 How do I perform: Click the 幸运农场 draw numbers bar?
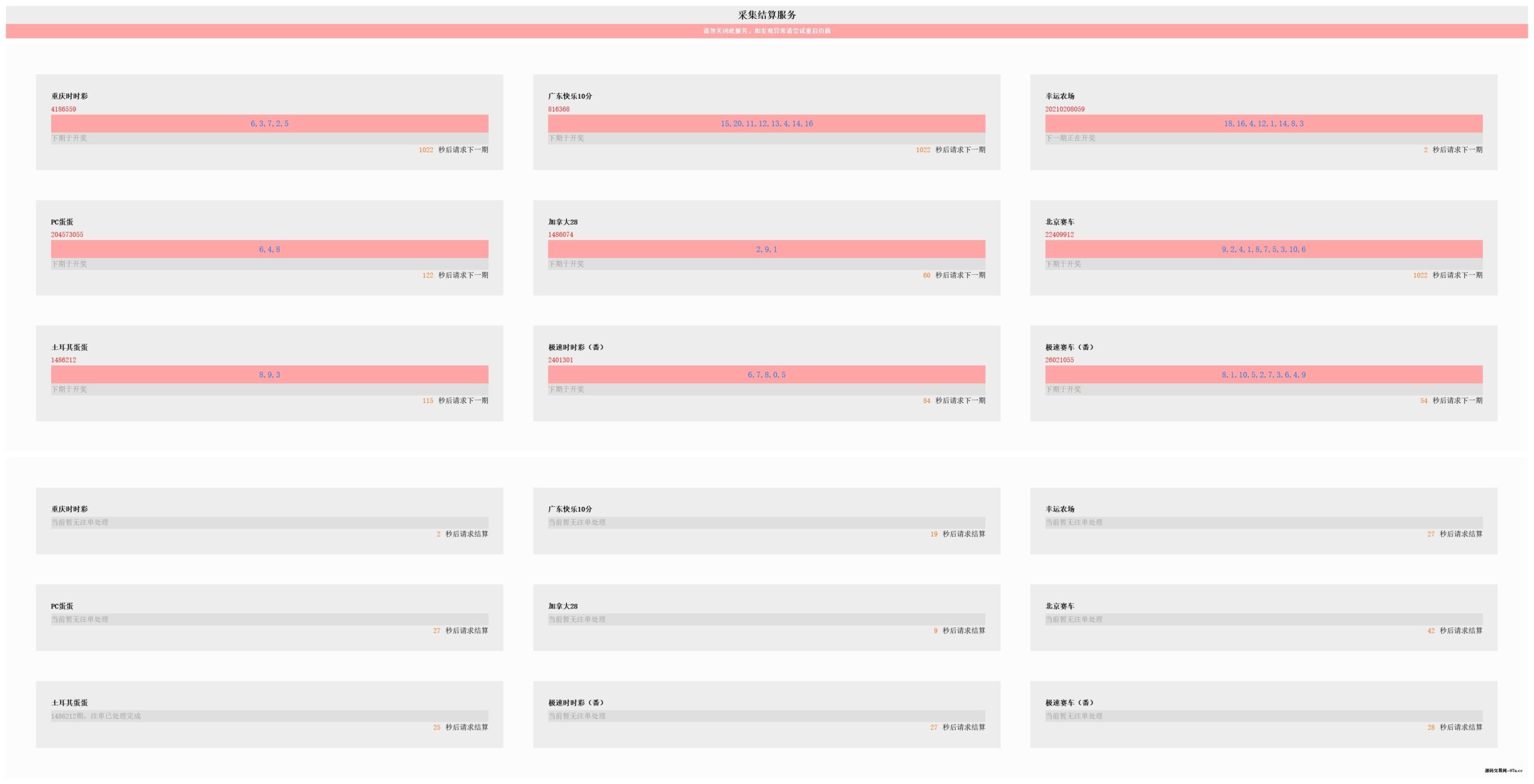click(1263, 123)
